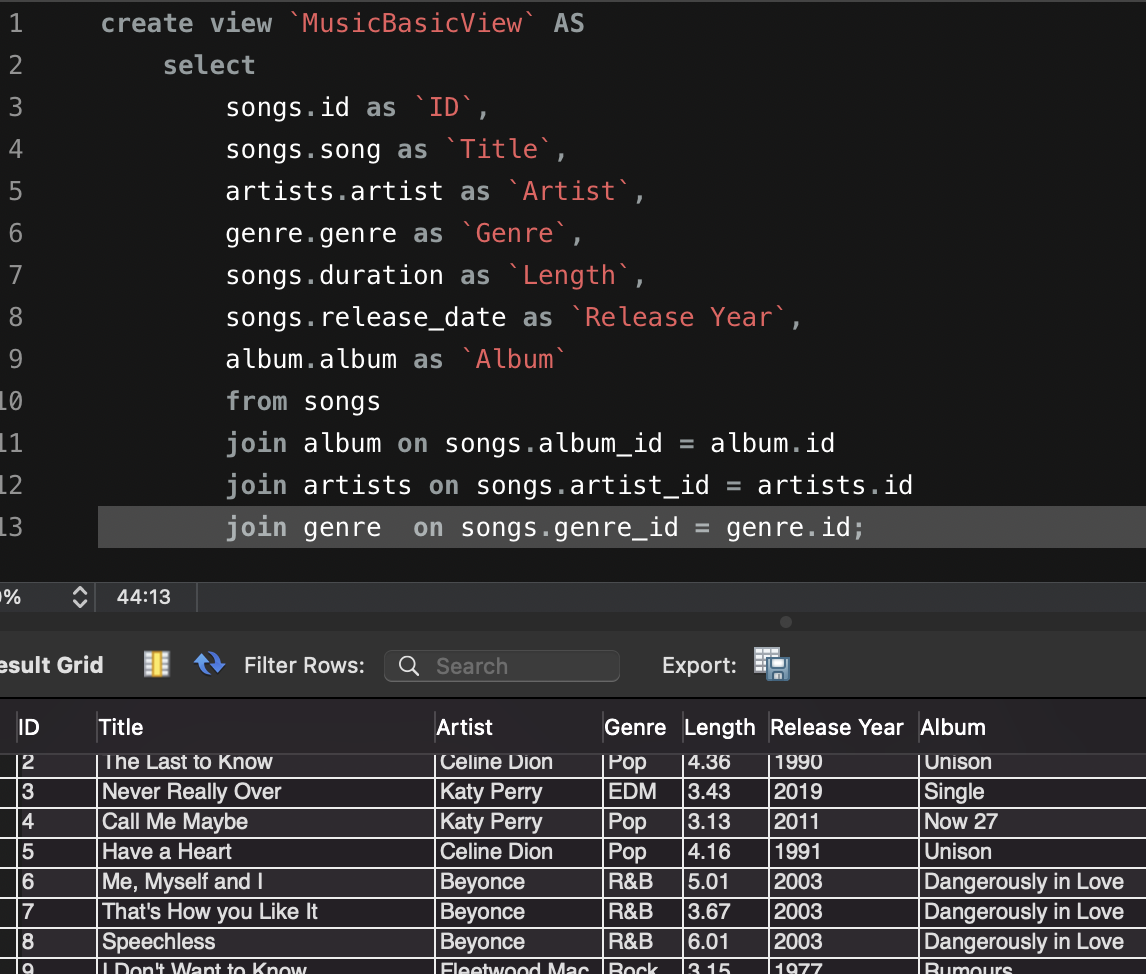Select That's How you Like It cell
Image resolution: width=1146 pixels, height=974 pixels.
point(265,912)
